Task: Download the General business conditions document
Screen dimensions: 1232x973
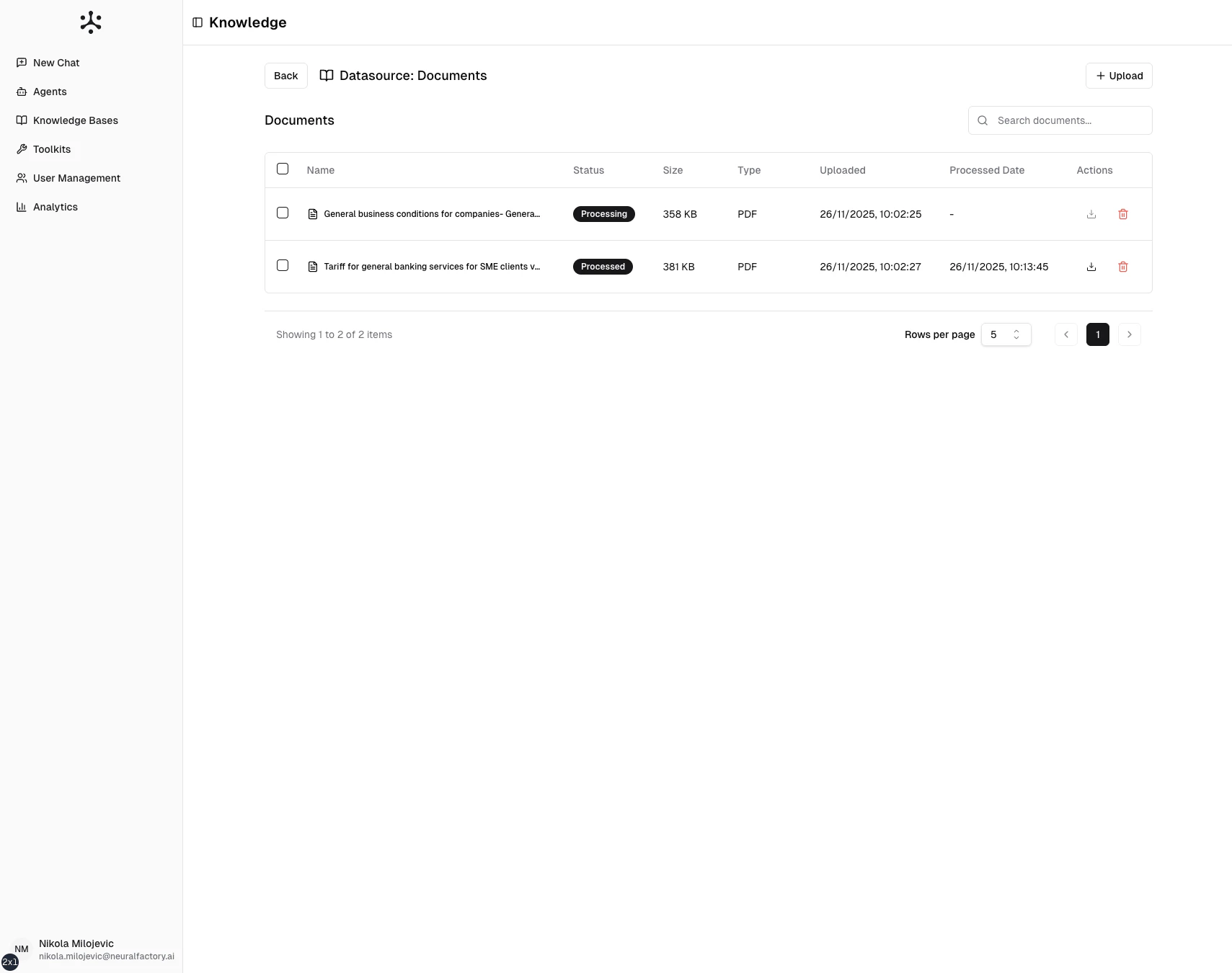Action: click(1091, 214)
